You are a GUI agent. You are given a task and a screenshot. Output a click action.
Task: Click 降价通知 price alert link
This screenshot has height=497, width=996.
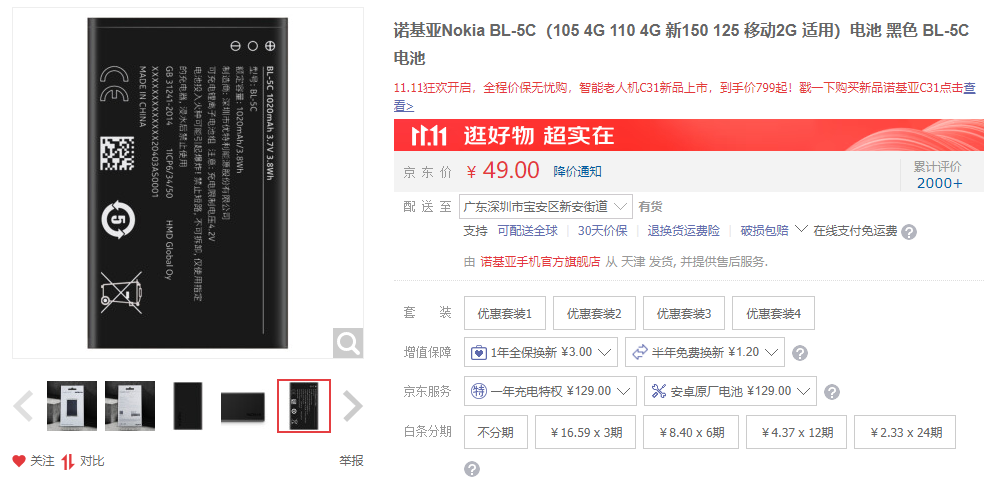[x=577, y=172]
